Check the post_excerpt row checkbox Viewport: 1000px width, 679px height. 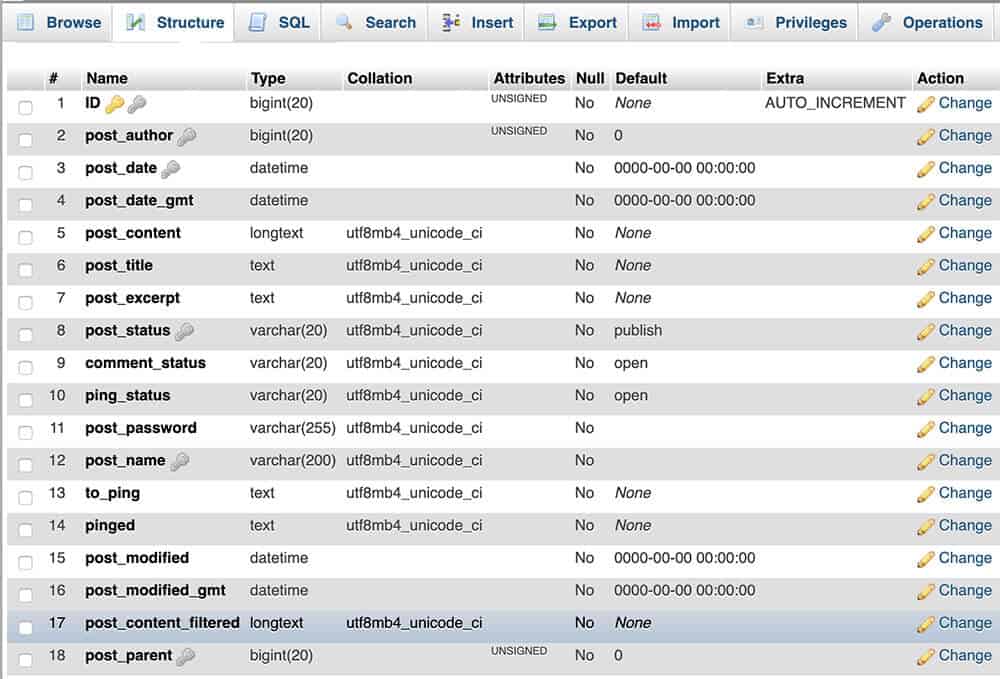coord(26,302)
